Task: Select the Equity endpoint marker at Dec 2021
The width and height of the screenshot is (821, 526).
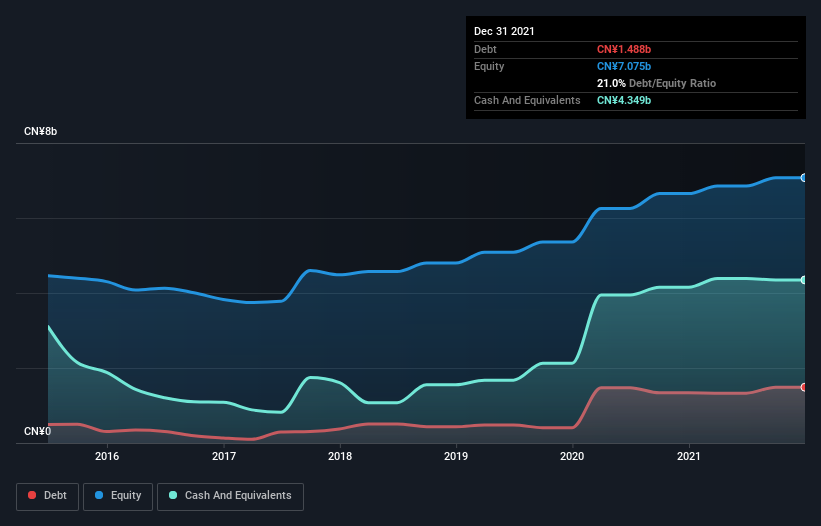Action: pyautogui.click(x=804, y=178)
